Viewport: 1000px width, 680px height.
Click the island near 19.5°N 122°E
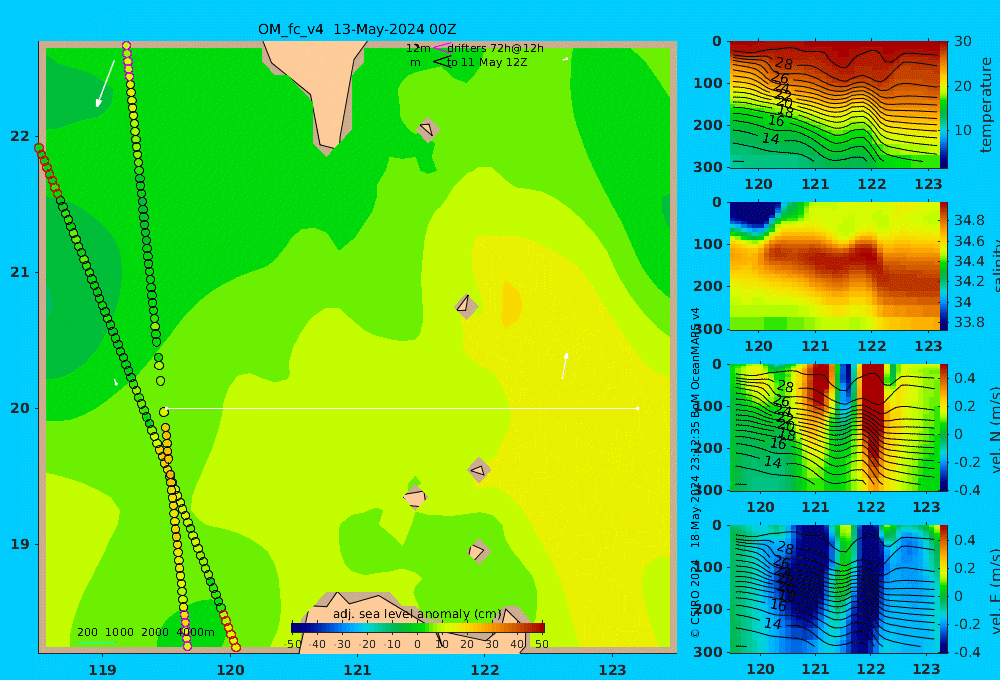coord(478,471)
